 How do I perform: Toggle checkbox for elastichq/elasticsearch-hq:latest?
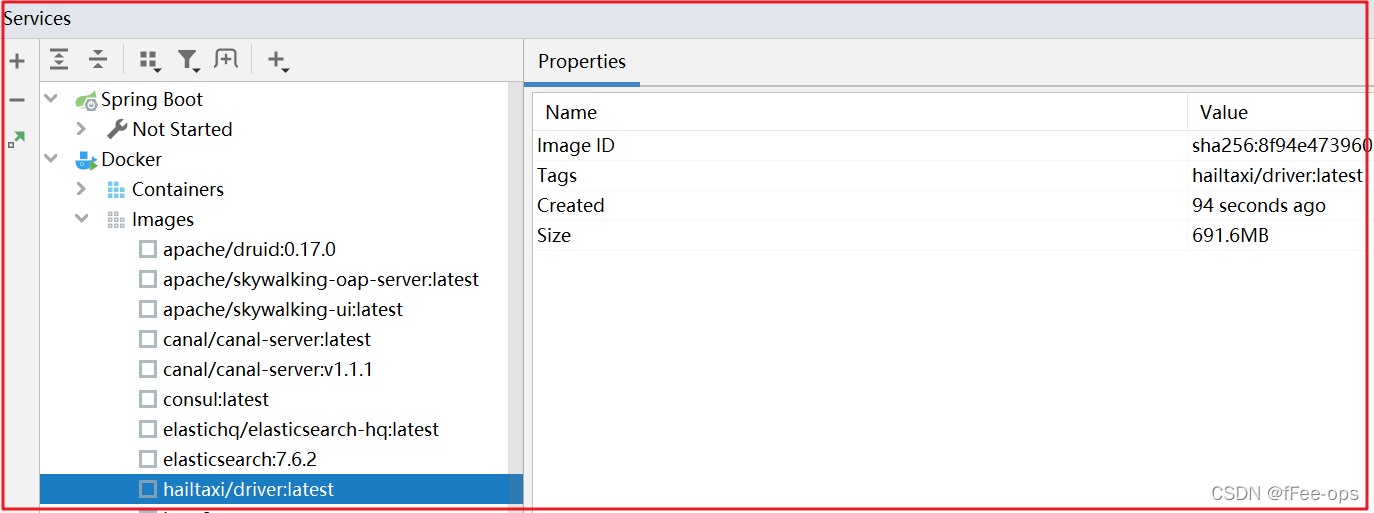pos(148,429)
